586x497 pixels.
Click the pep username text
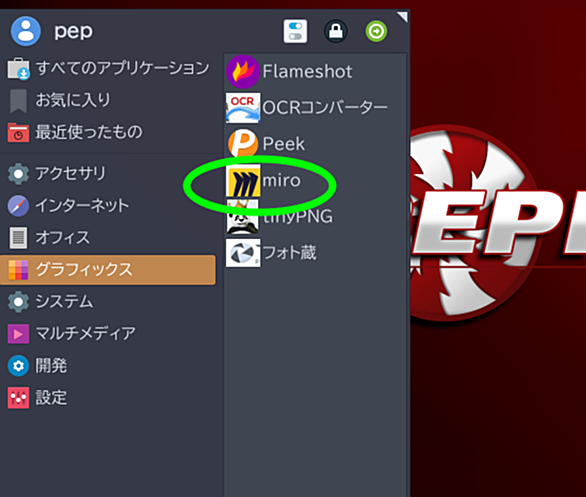tap(74, 32)
